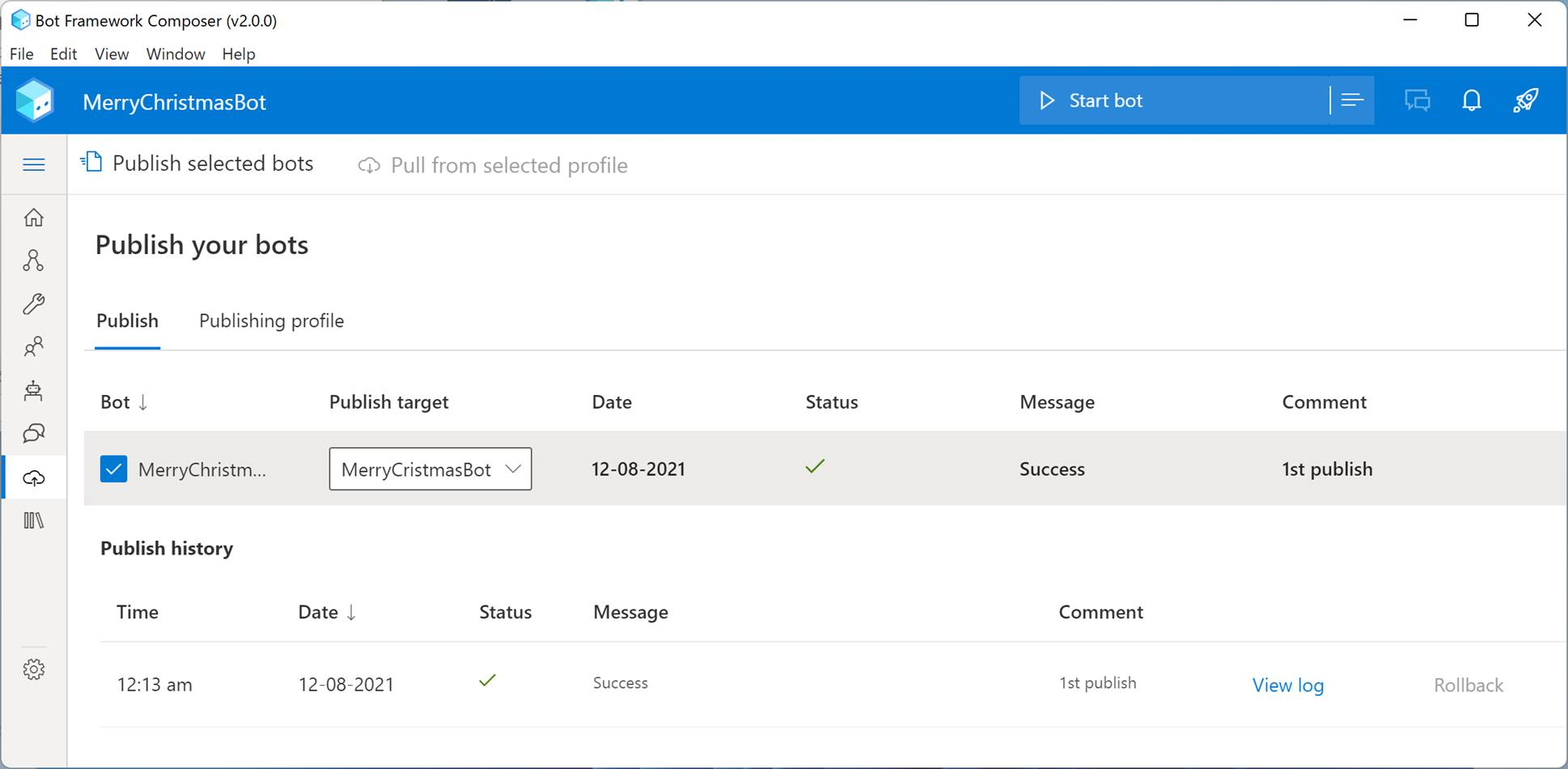Open the Create dialogs flow icon

[x=33, y=261]
